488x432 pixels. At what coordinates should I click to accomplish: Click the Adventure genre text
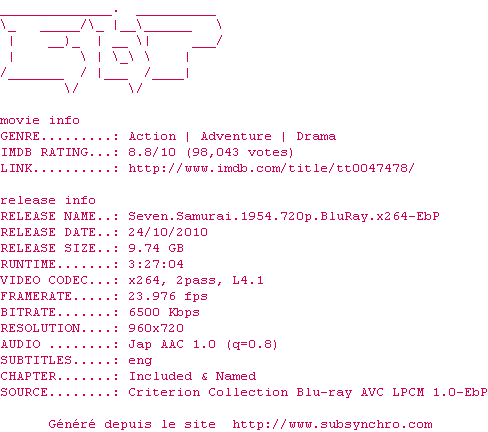(x=236, y=136)
